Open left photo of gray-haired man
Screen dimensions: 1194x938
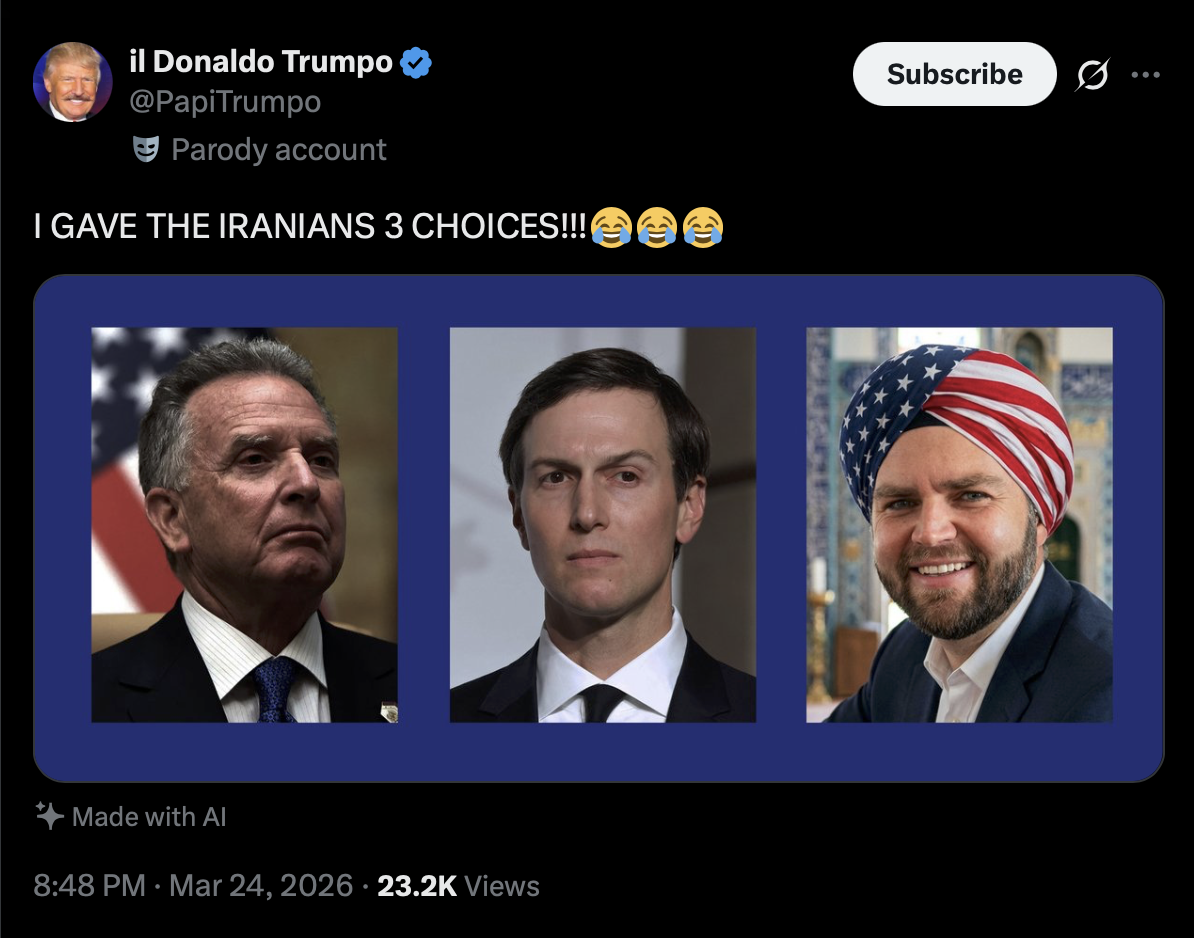pos(244,525)
